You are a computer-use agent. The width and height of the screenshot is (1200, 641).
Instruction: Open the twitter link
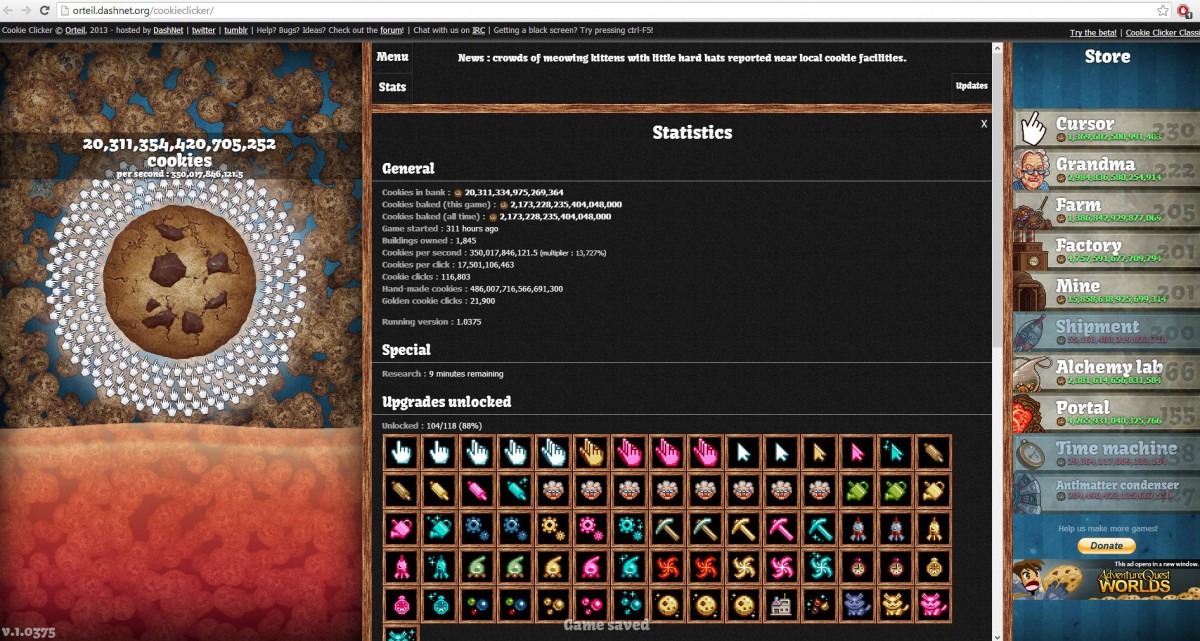coord(204,31)
